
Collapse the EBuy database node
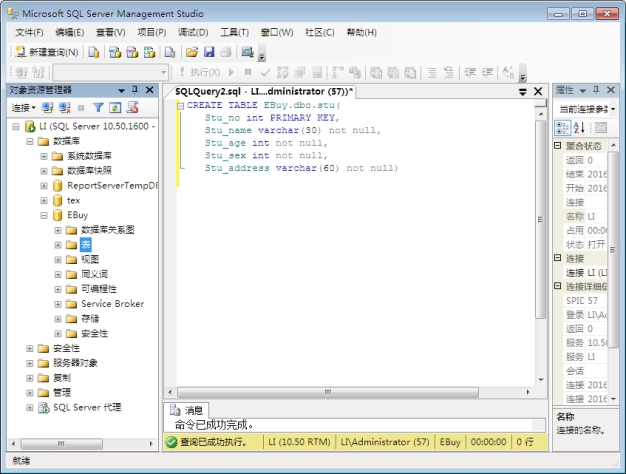click(44, 215)
